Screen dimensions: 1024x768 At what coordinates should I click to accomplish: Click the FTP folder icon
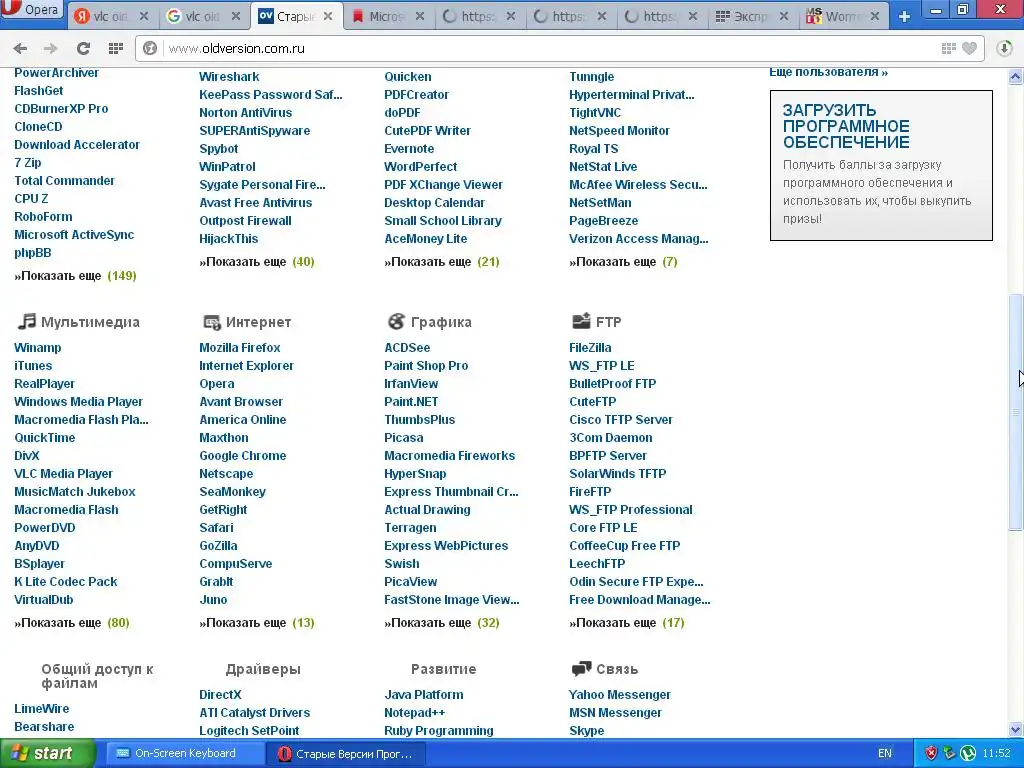[x=581, y=321]
